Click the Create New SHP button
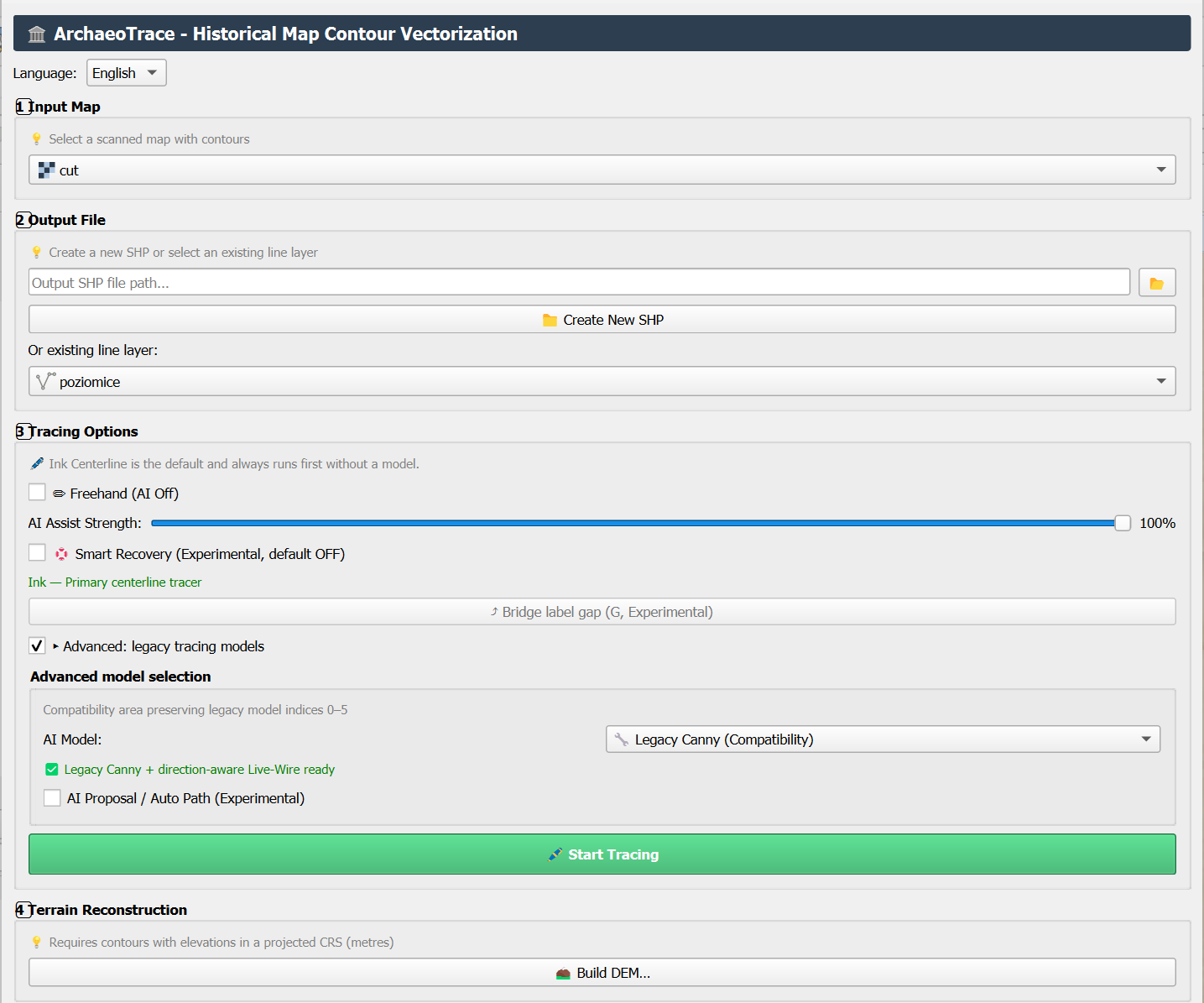Screen dimensions: 1204x1003 602,320
